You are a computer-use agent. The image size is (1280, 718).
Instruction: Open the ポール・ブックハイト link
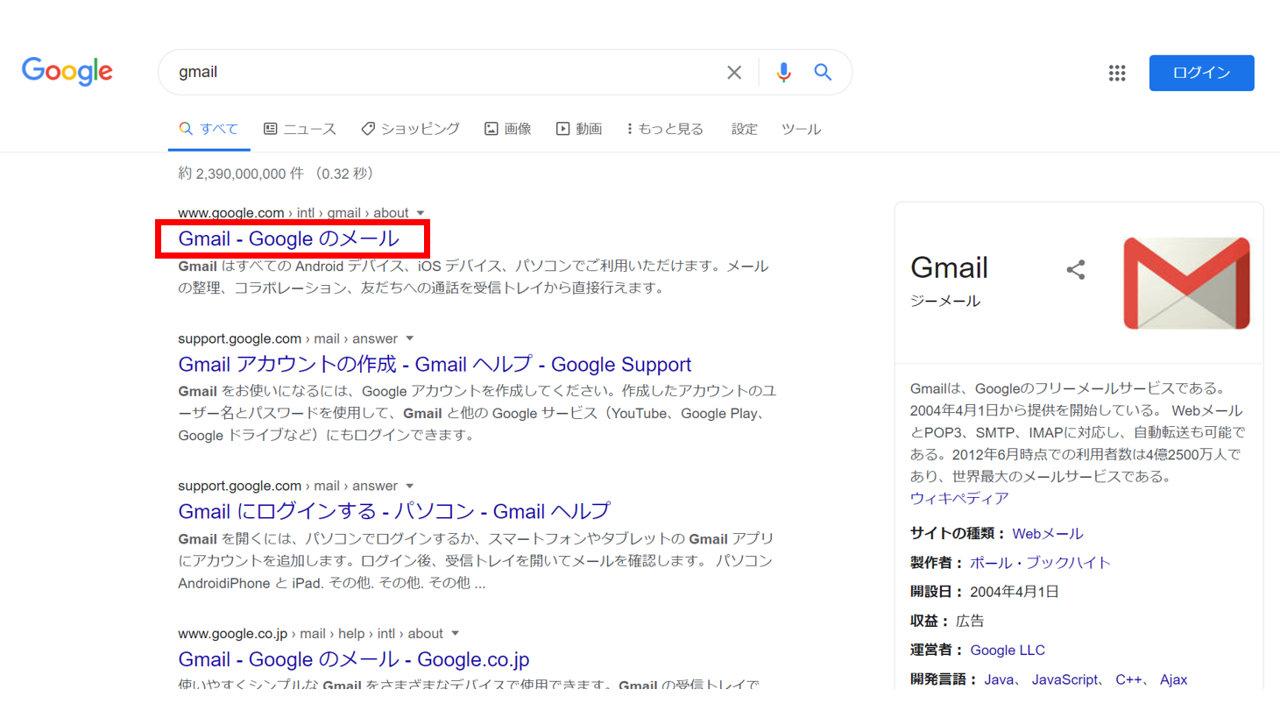point(1040,563)
